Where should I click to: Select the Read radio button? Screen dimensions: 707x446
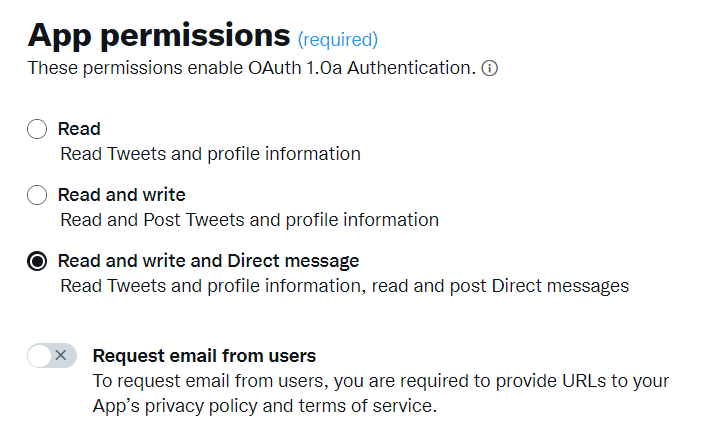37,129
